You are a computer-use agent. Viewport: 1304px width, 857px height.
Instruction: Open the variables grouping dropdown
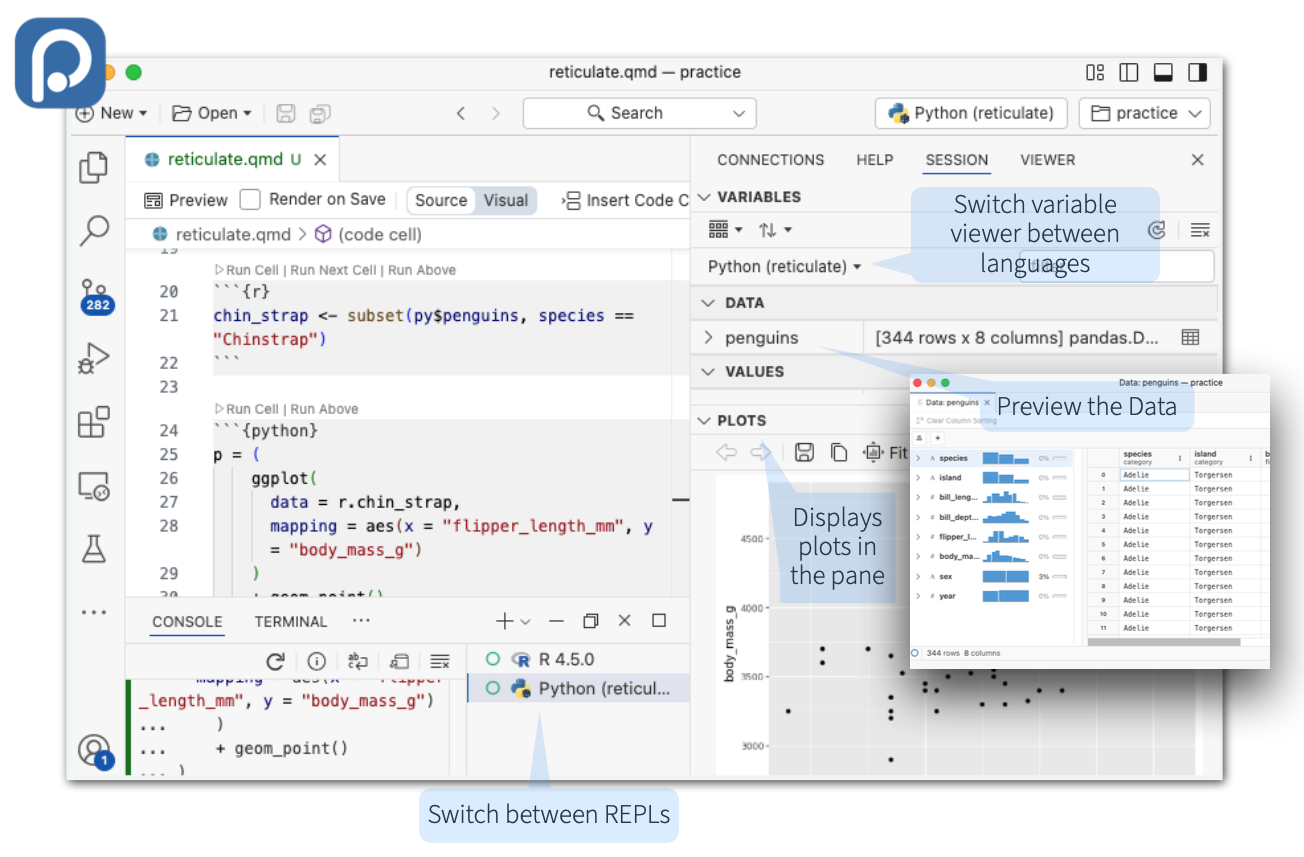click(x=726, y=230)
